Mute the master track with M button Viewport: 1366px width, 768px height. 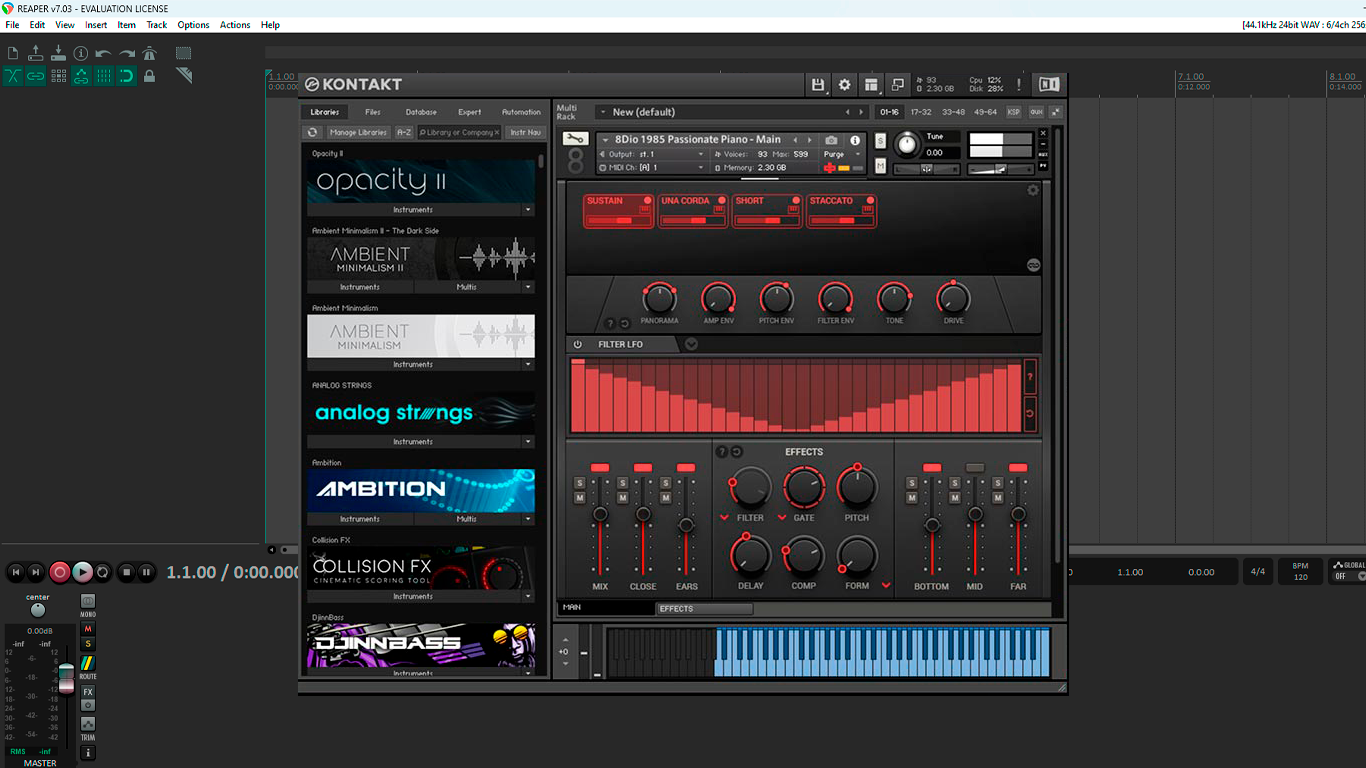(x=88, y=629)
